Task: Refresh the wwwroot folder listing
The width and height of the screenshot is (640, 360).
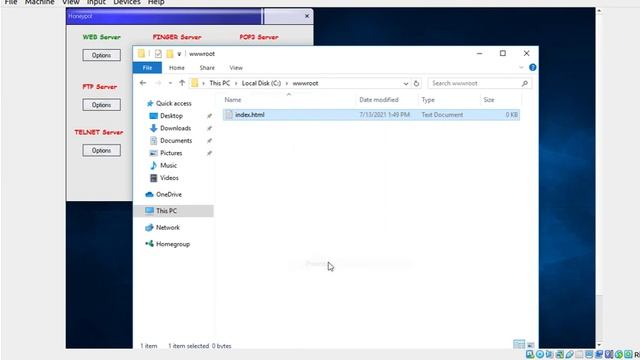Action: (x=416, y=83)
